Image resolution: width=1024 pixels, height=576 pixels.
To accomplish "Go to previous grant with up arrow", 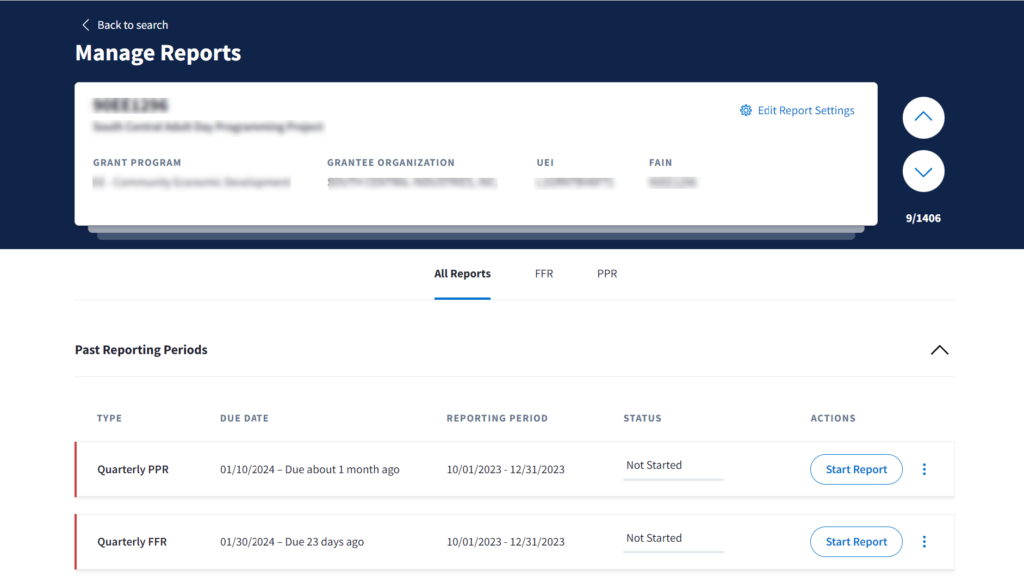I will click(x=923, y=118).
